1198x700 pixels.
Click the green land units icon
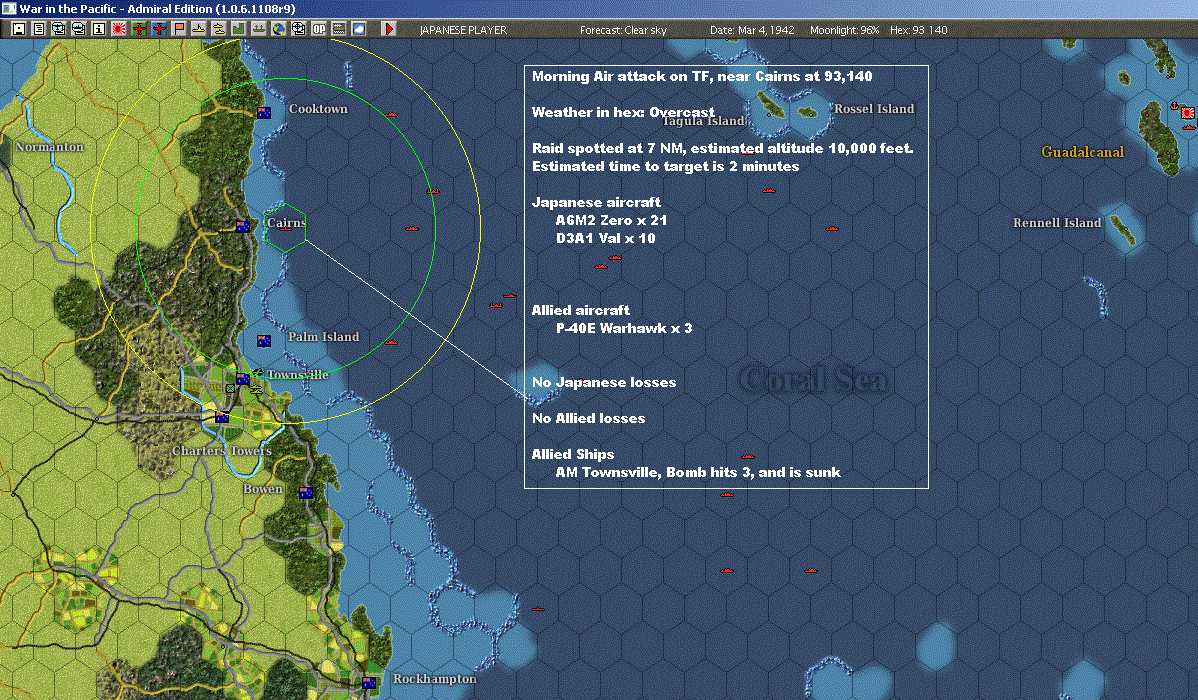click(x=238, y=29)
